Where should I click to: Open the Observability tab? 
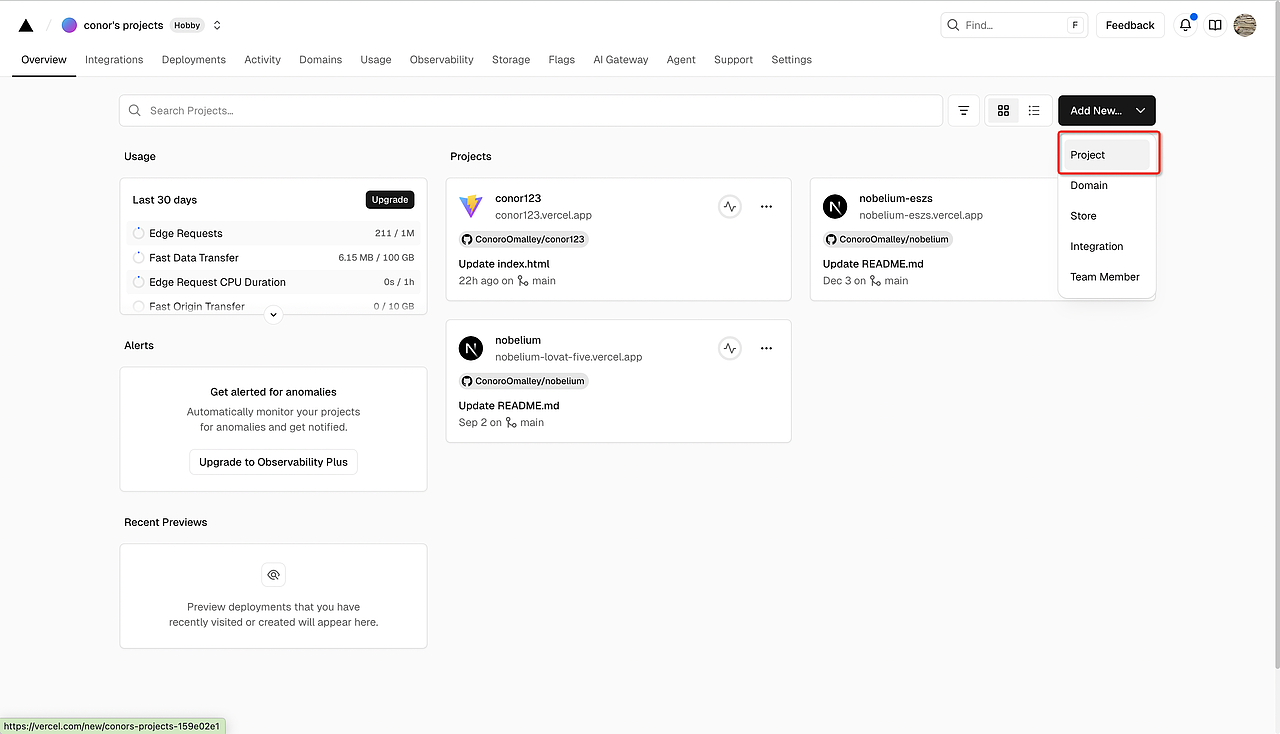441,60
